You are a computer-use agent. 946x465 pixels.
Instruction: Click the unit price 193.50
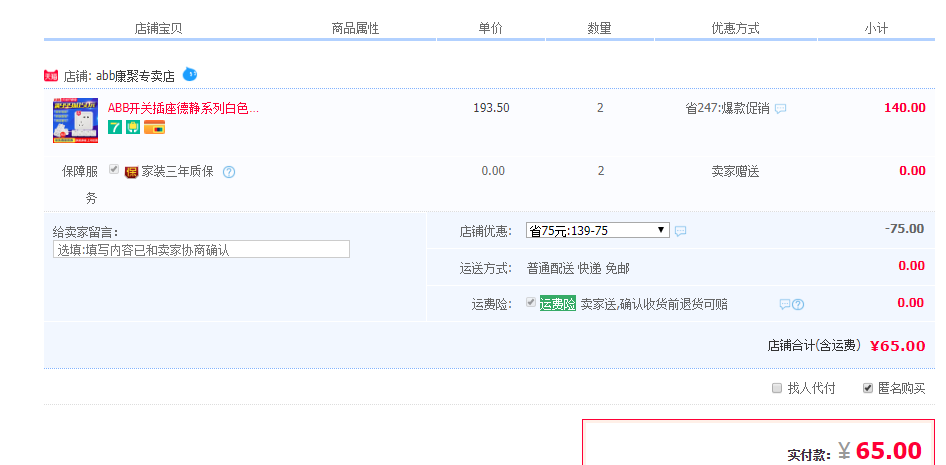(491, 108)
